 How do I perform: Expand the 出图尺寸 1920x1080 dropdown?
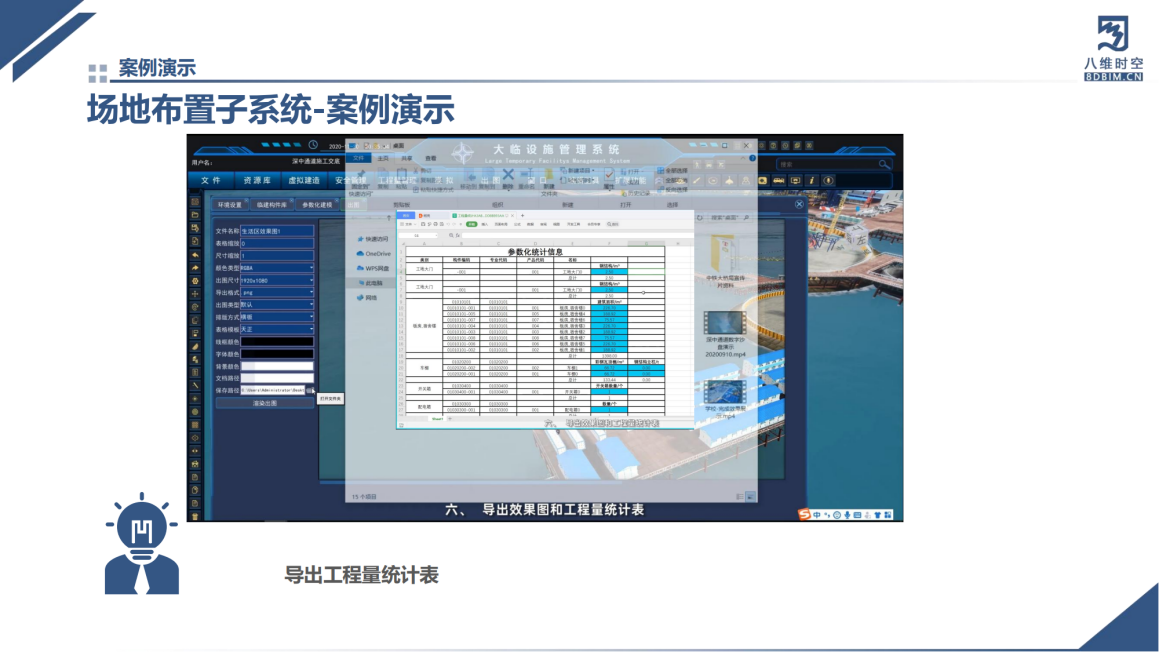pos(311,281)
